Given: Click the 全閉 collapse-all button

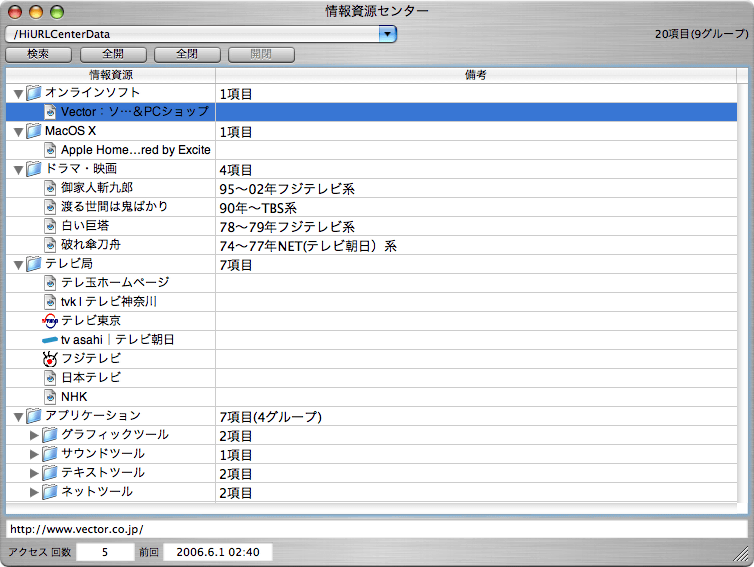Looking at the screenshot, I should click(x=187, y=54).
